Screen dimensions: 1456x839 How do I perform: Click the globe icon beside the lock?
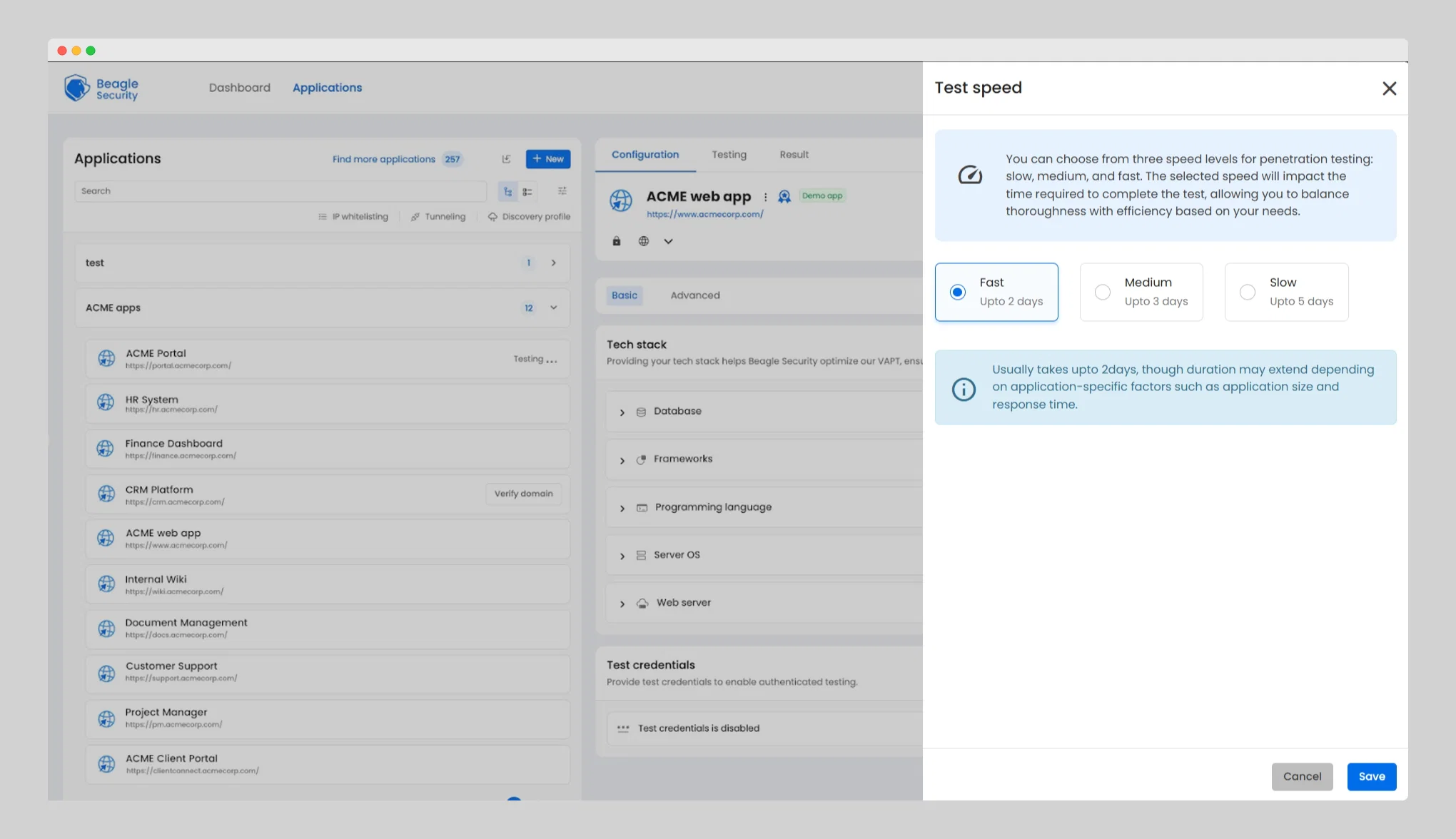[644, 241]
